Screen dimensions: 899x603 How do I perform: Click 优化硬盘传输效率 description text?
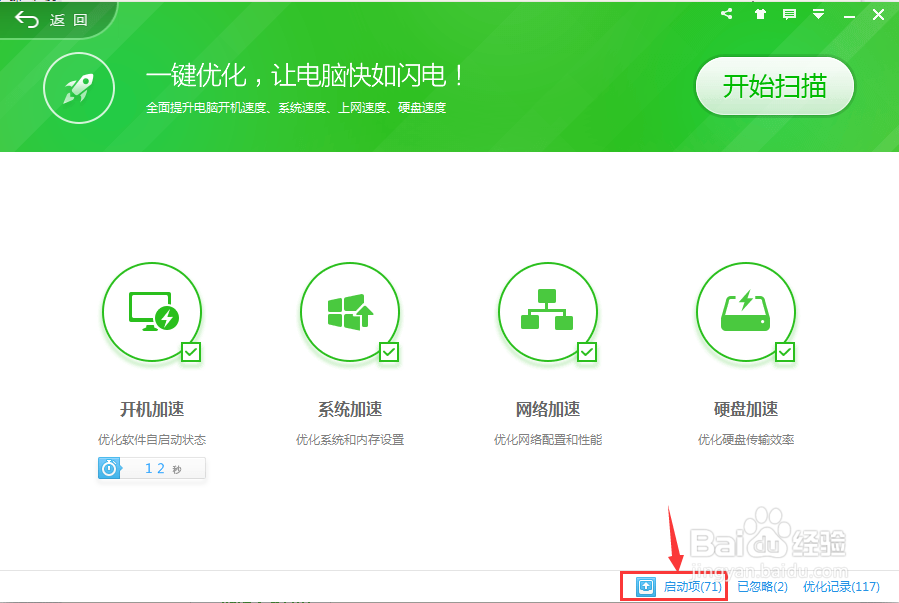tap(746, 440)
